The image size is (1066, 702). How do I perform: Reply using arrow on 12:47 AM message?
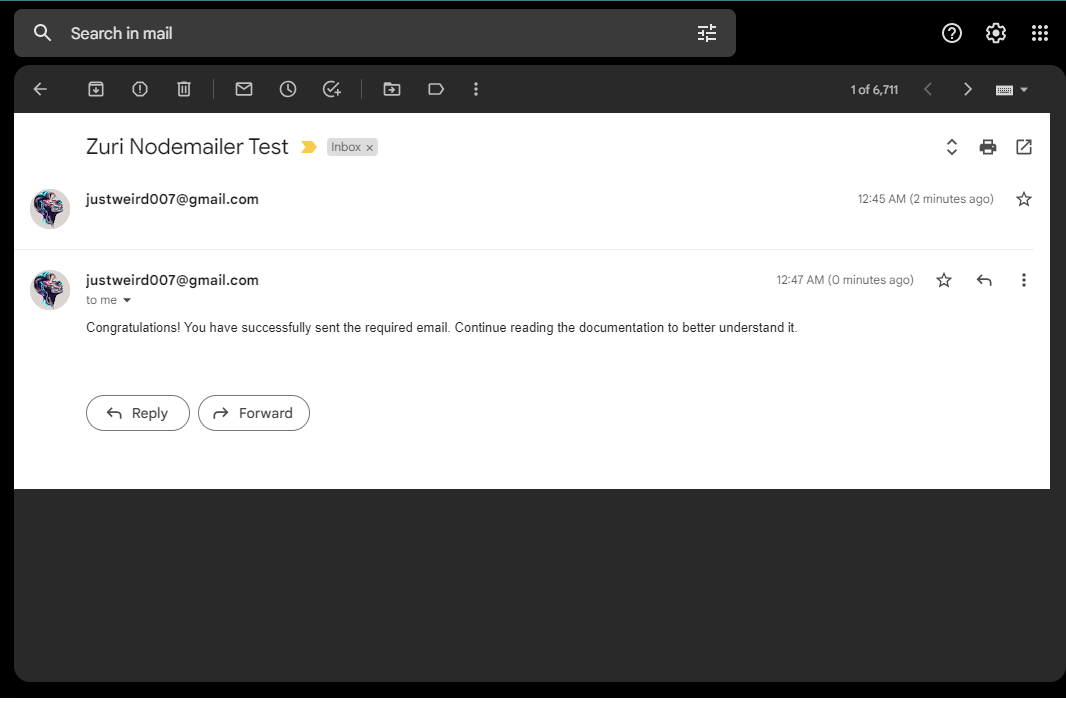(x=984, y=280)
